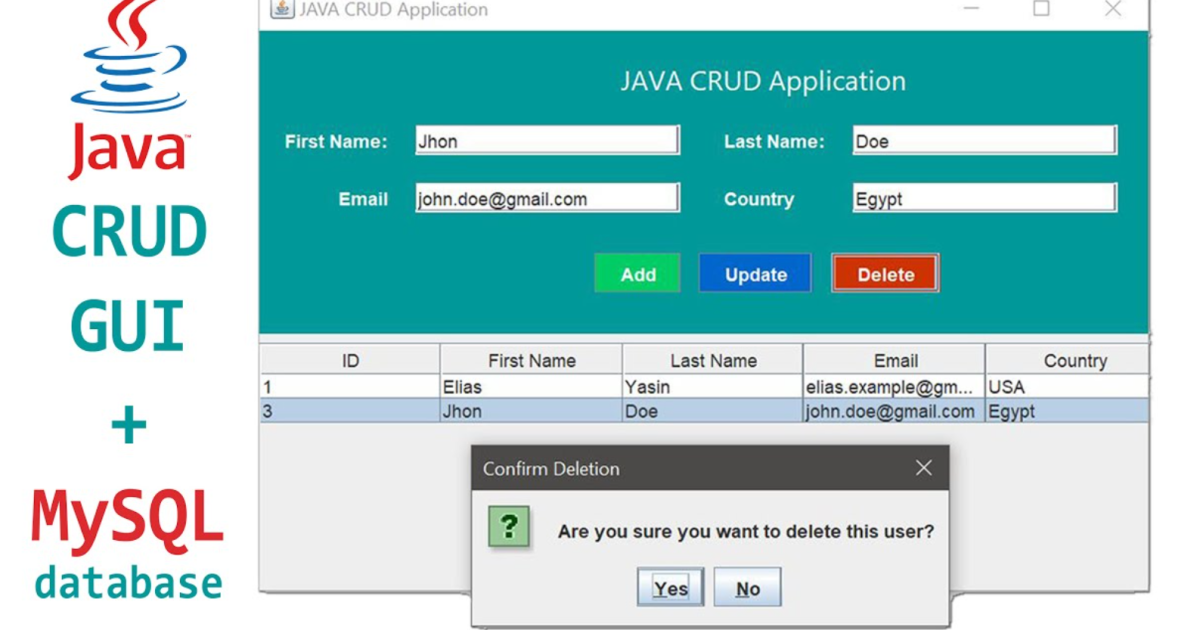1200x630 pixels.
Task: Click the Email column header
Action: coord(896,360)
